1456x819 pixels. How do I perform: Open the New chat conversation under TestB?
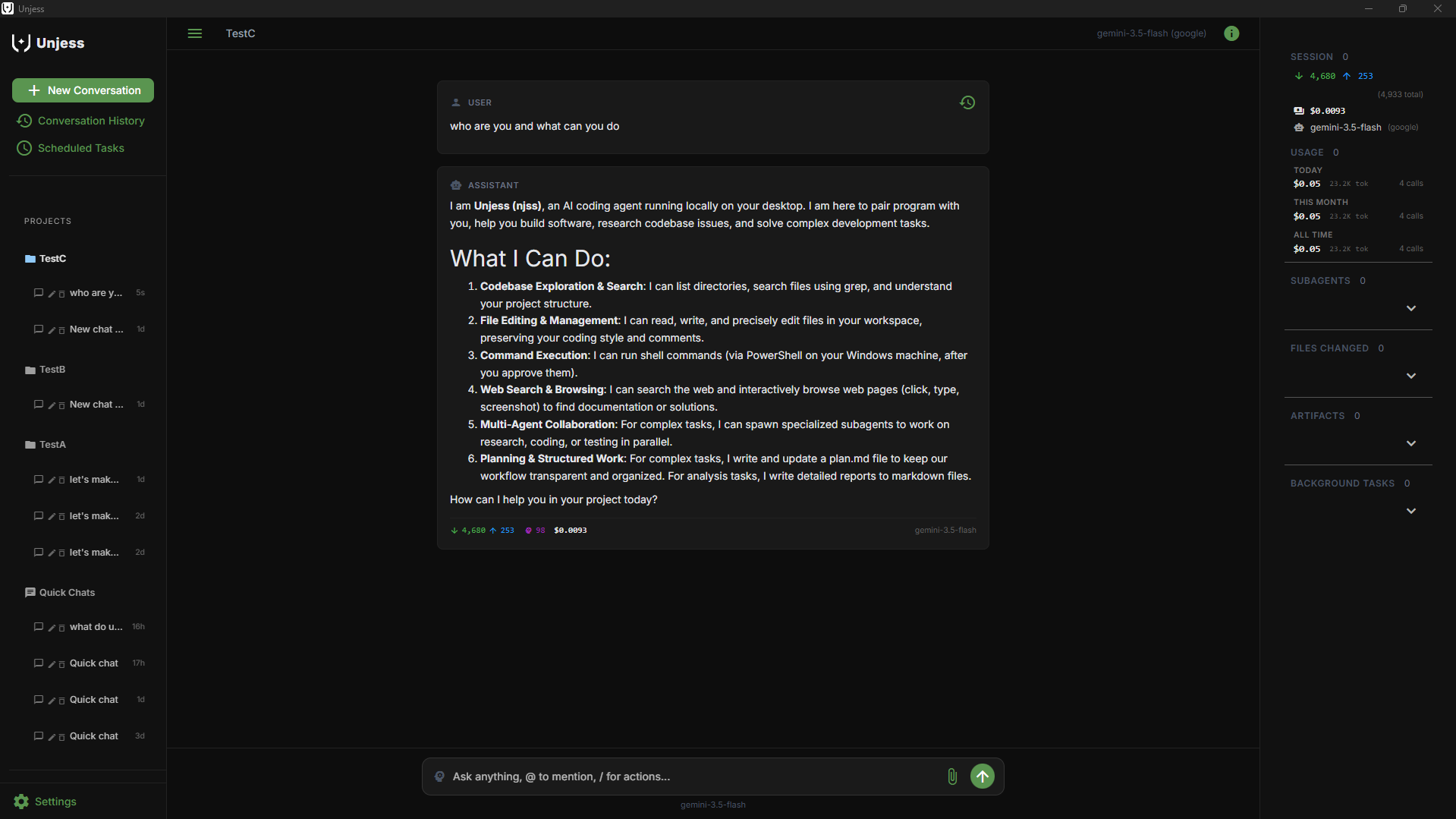96,405
